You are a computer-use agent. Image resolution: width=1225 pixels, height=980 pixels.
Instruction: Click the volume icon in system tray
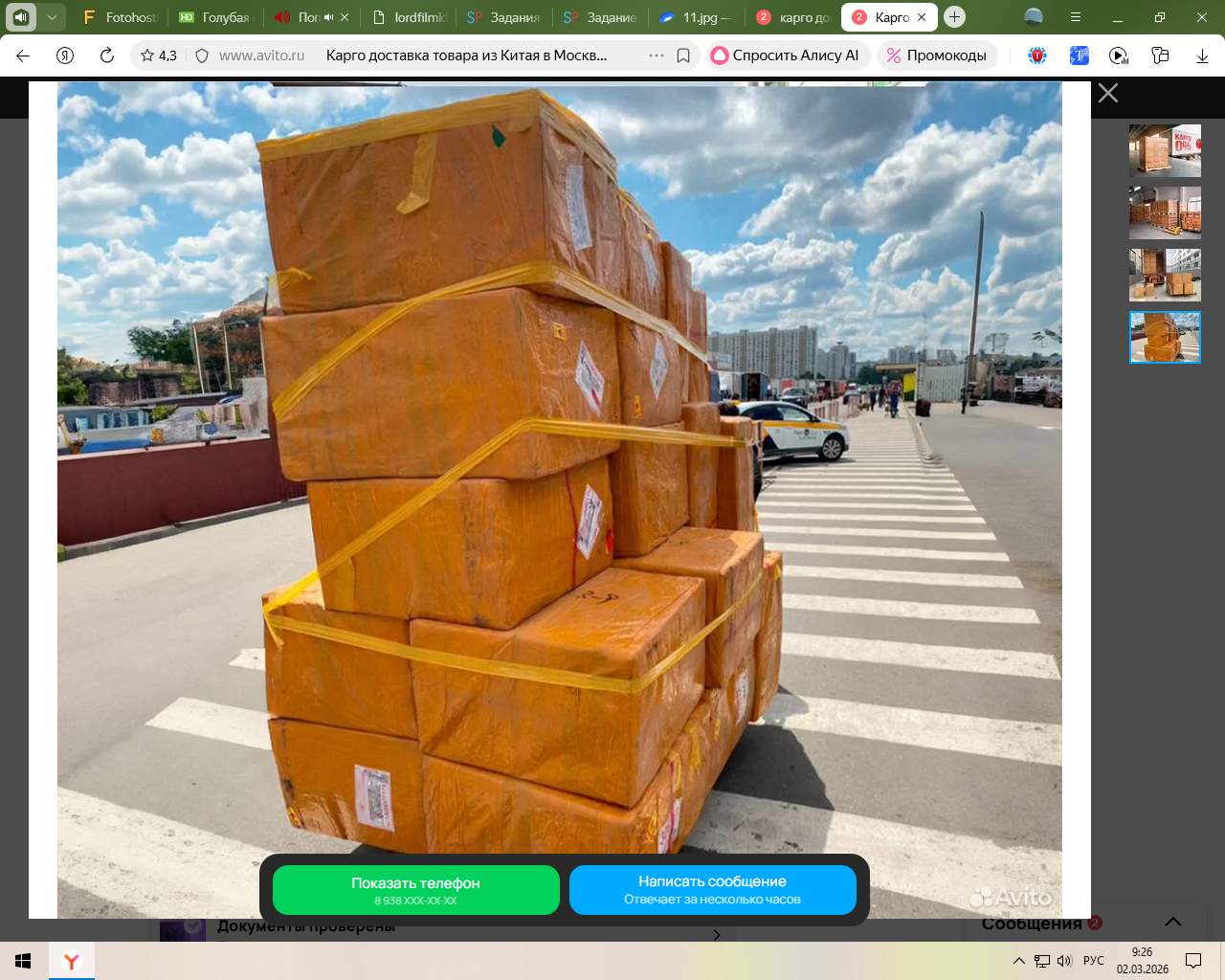[x=1064, y=961]
